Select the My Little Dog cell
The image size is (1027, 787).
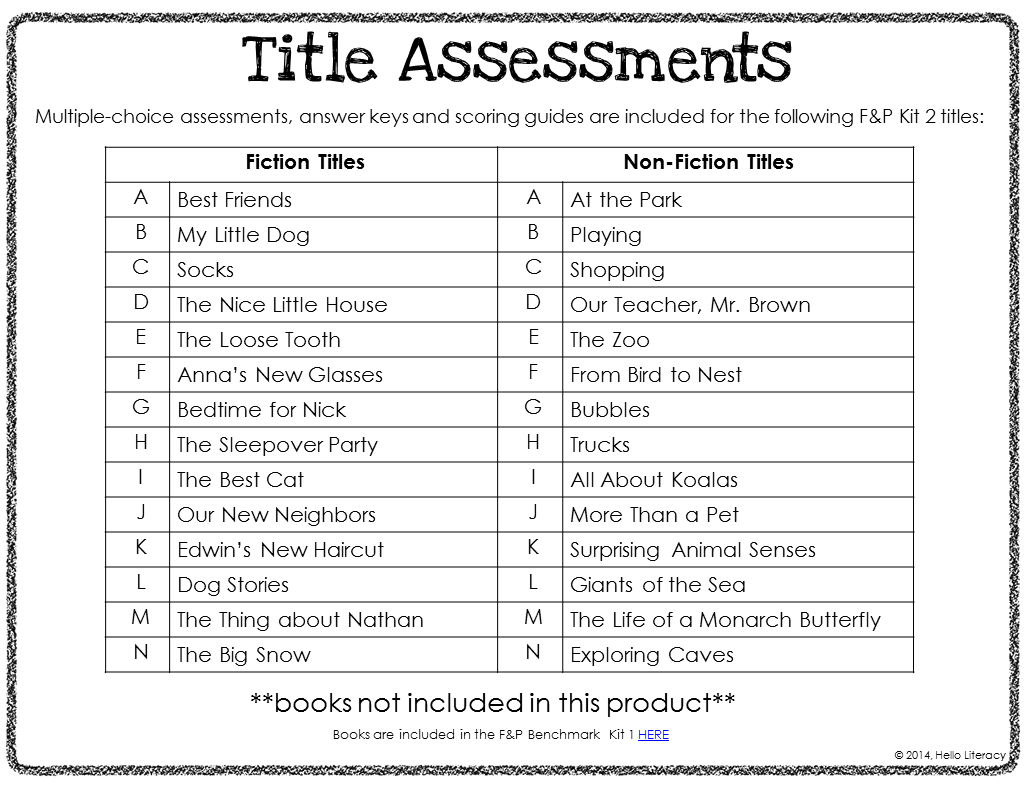pyautogui.click(x=243, y=235)
